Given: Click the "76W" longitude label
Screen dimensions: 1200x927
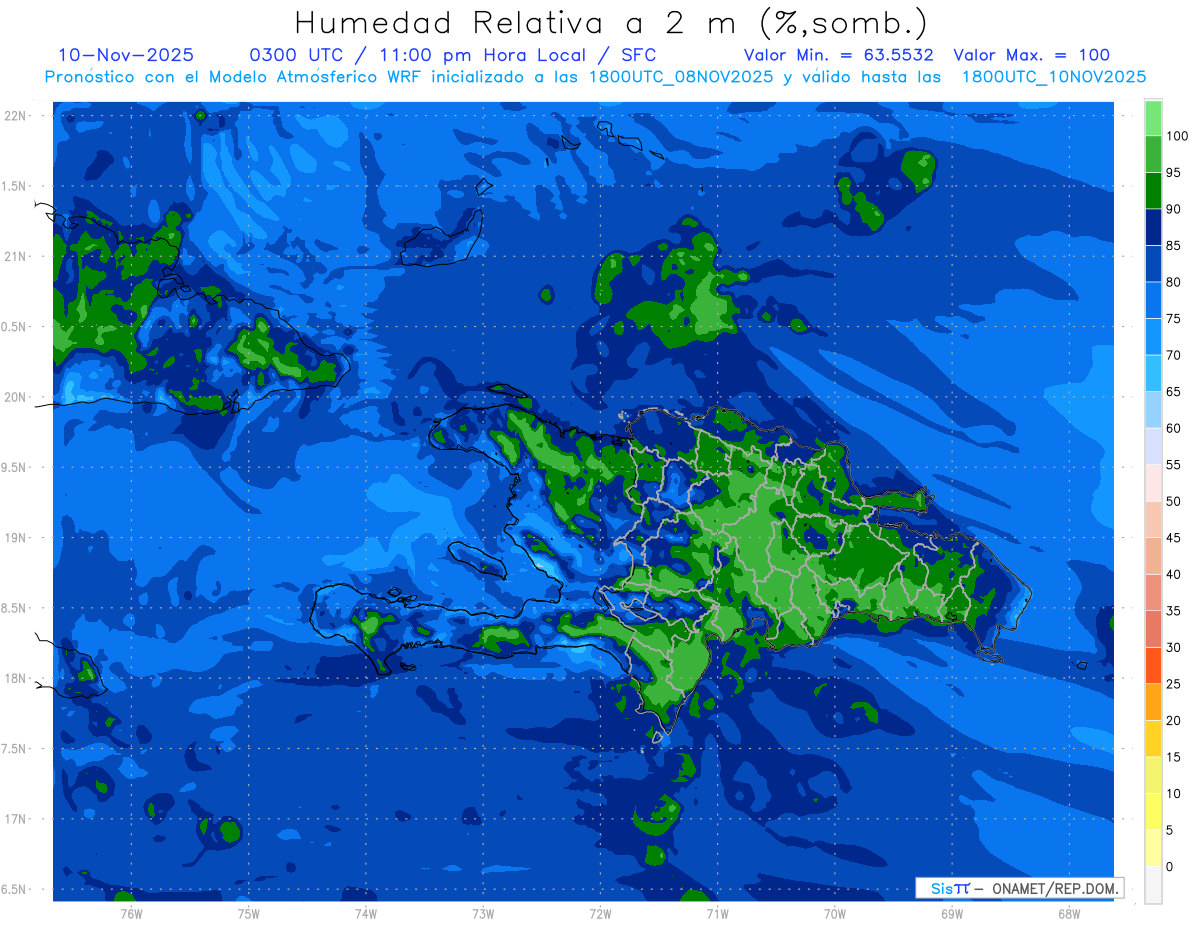Looking at the screenshot, I should pos(131,914).
